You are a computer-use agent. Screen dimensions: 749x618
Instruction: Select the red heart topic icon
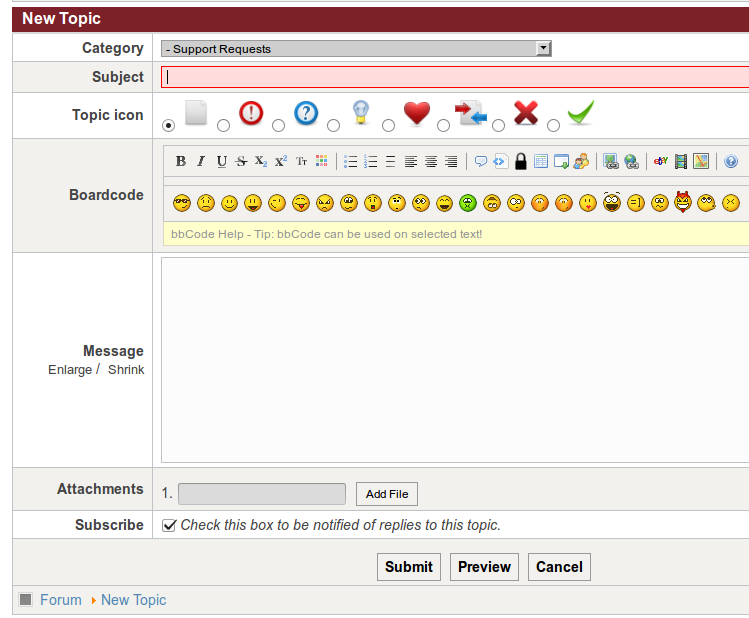pyautogui.click(x=388, y=126)
